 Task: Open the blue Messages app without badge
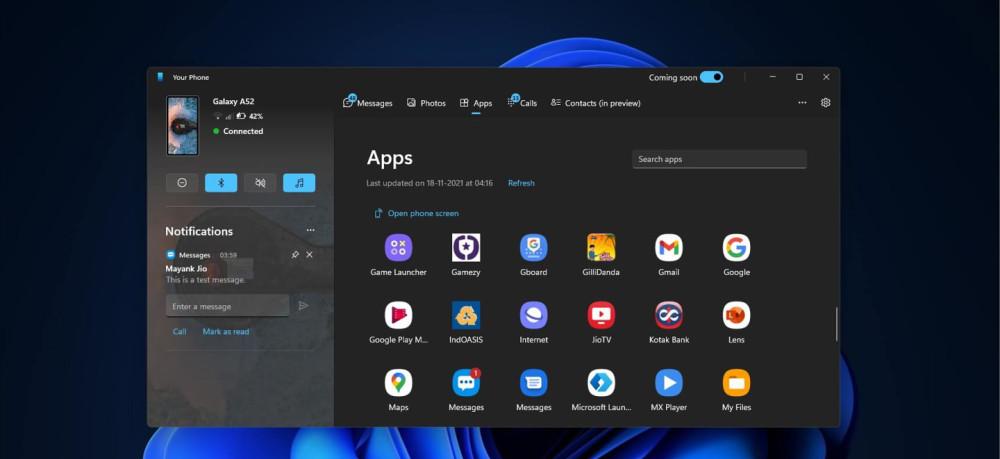click(534, 383)
